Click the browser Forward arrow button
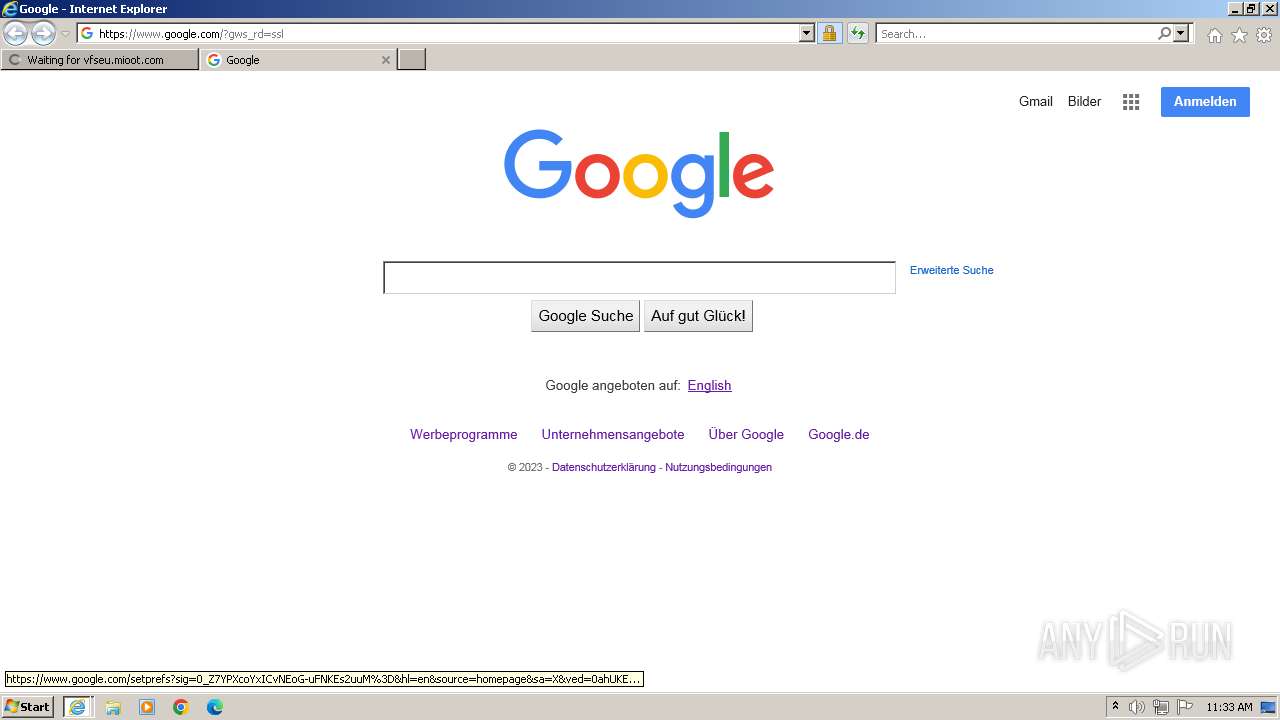The image size is (1280, 720). [43, 34]
